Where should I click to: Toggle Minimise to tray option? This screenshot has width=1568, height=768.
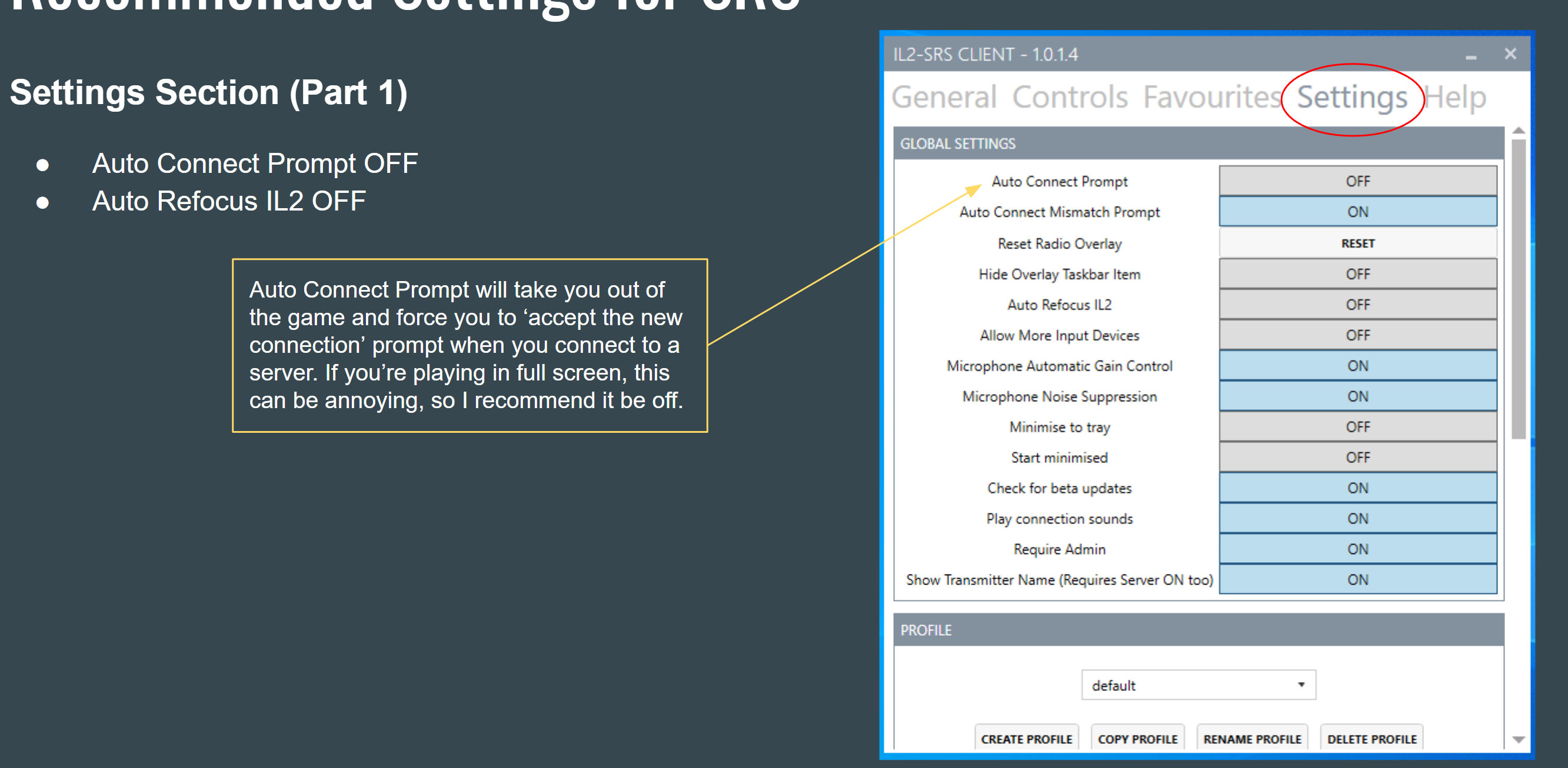[x=1357, y=426]
